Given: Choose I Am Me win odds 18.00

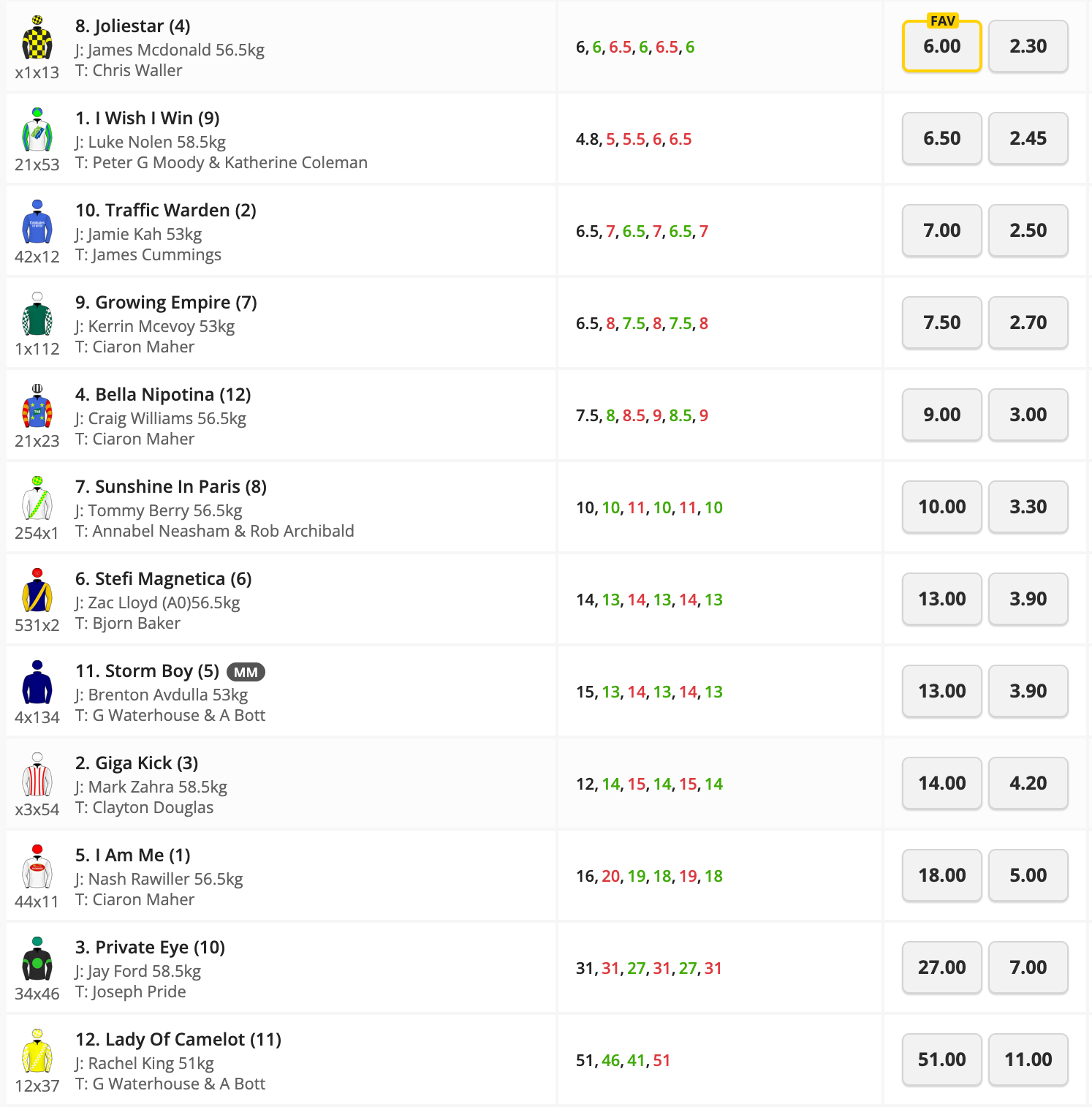Looking at the screenshot, I should 941,876.
